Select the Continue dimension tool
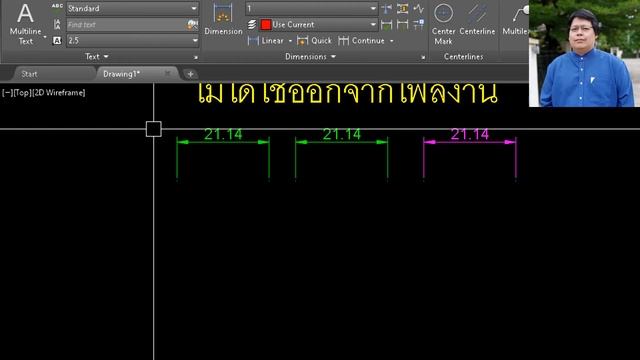 [x=362, y=40]
